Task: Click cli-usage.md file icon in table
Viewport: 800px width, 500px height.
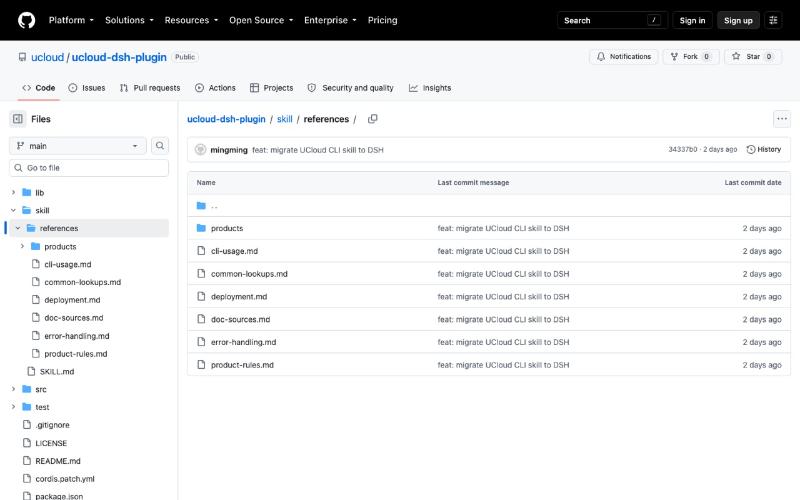Action: (x=201, y=251)
